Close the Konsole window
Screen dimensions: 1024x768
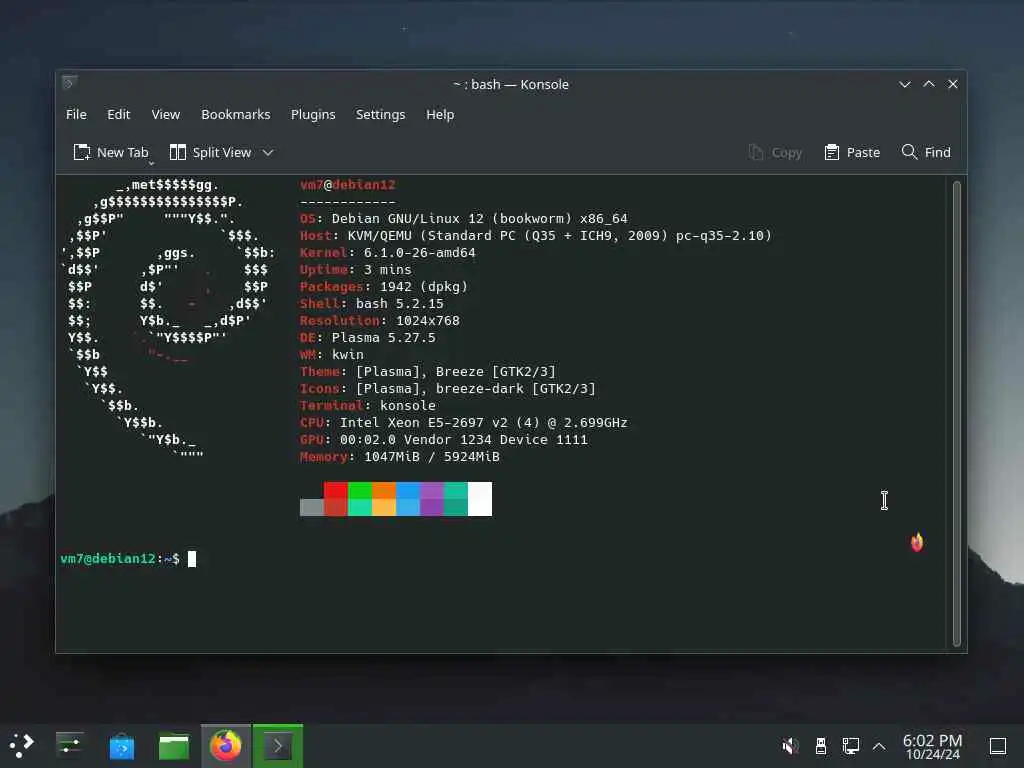click(953, 84)
